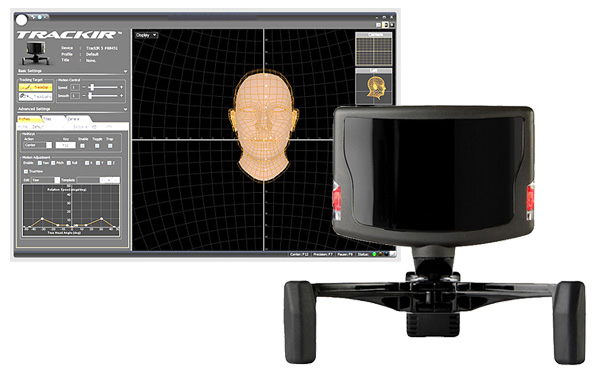
Task: Decrease Smooth with the minus icon
Action: (x=84, y=96)
